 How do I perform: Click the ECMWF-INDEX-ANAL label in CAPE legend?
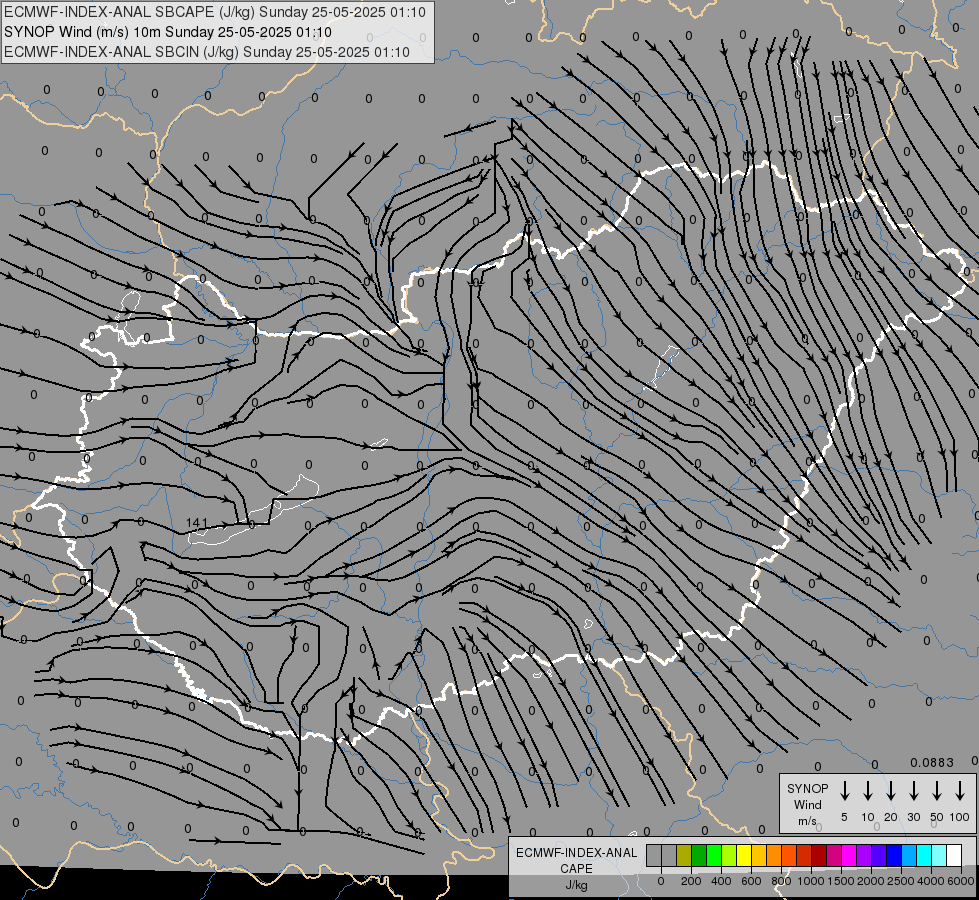pyautogui.click(x=576, y=853)
